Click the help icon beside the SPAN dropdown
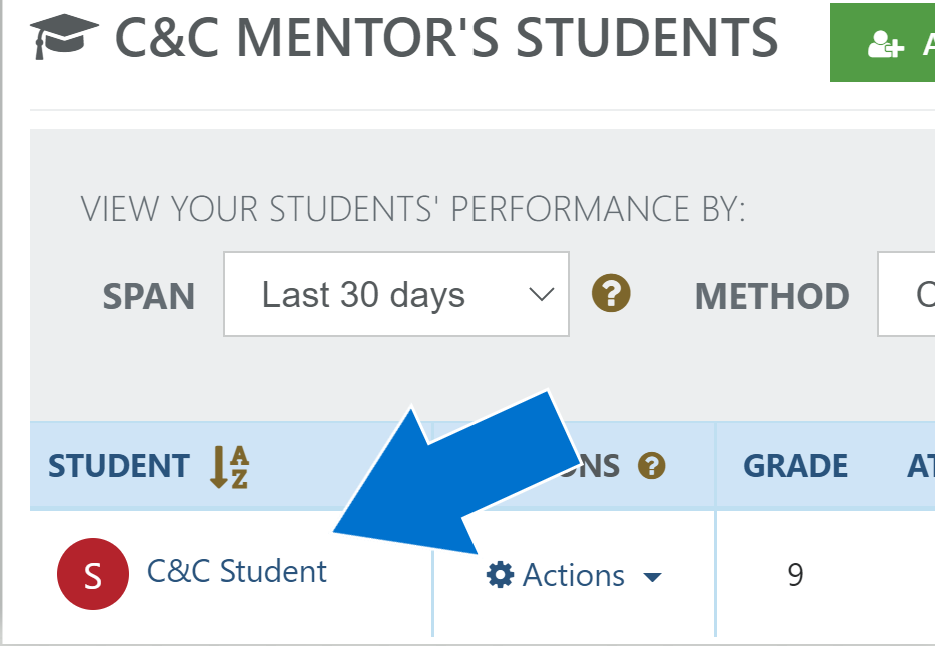Image resolution: width=935 pixels, height=646 pixels. (611, 294)
